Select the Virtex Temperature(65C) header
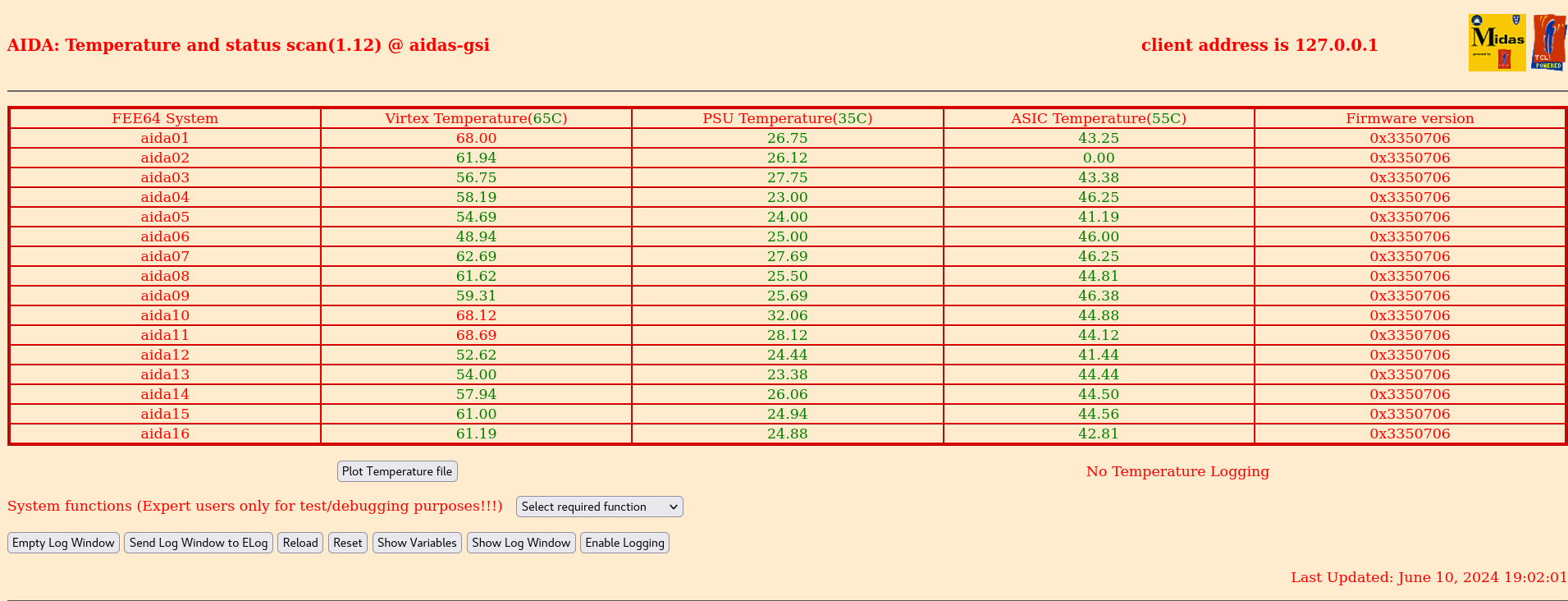The image size is (1568, 601). [x=476, y=118]
